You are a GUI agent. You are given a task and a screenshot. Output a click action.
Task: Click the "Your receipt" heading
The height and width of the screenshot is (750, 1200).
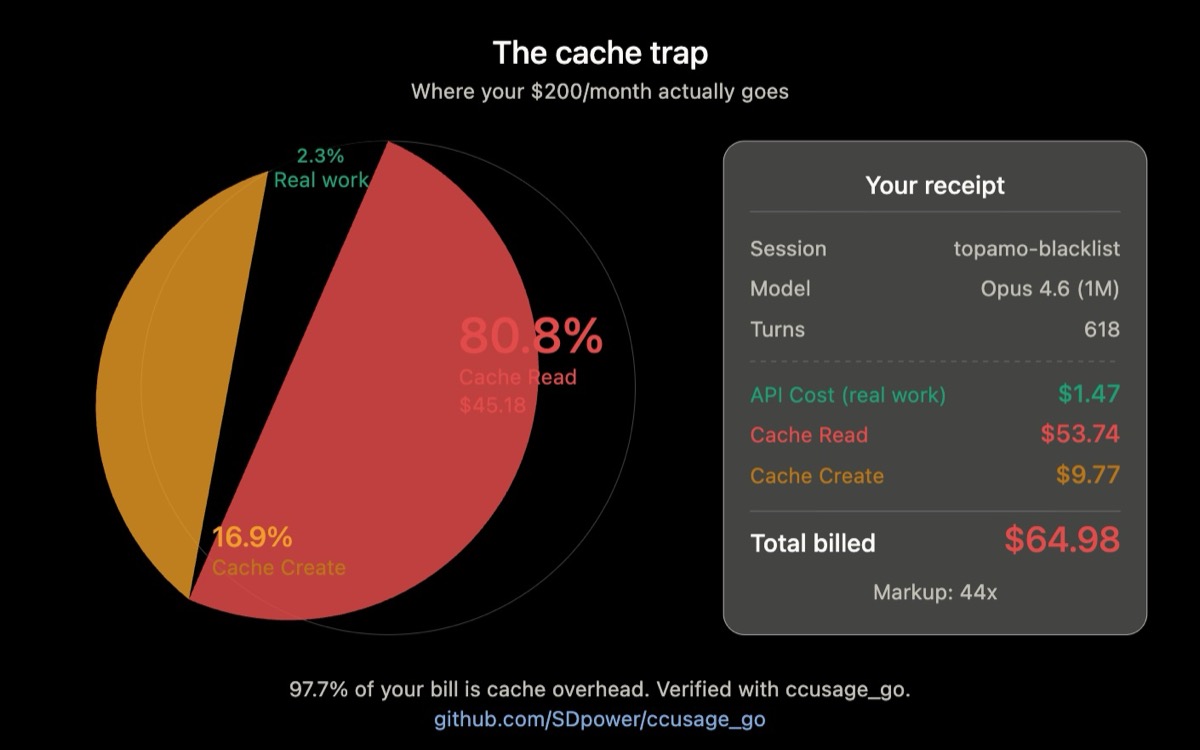(935, 185)
